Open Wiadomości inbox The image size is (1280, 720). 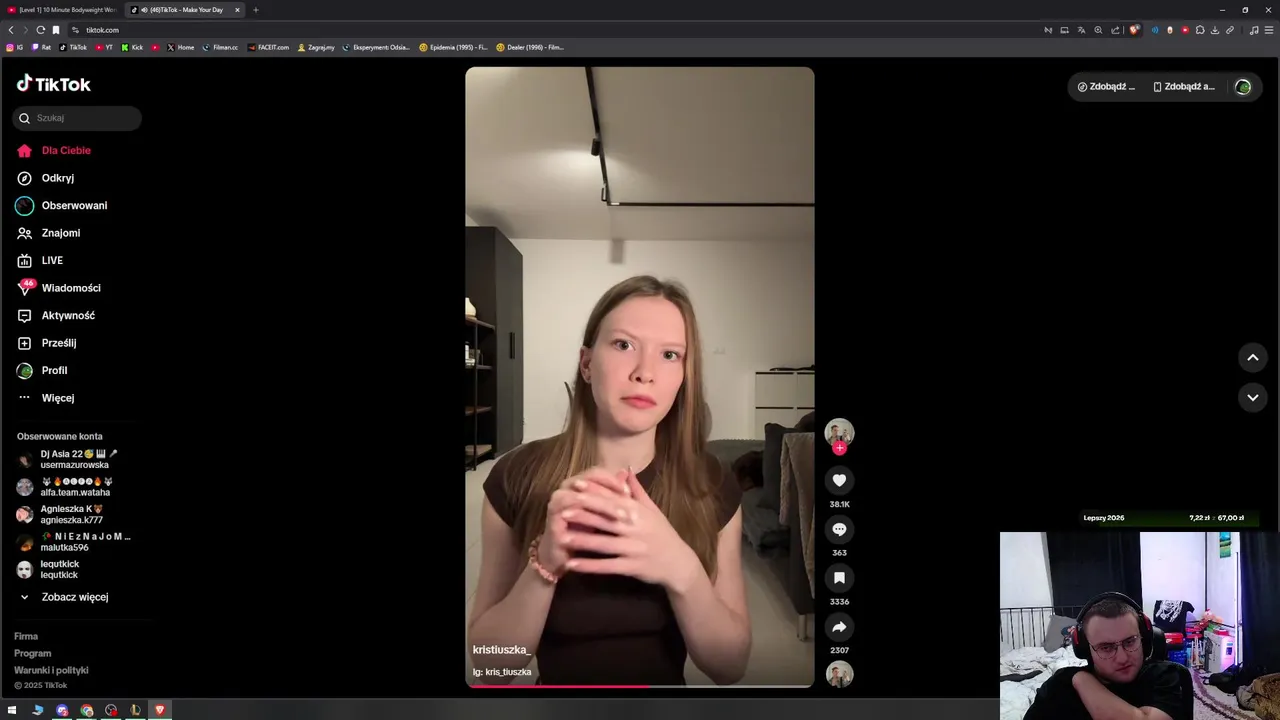[x=59, y=288]
